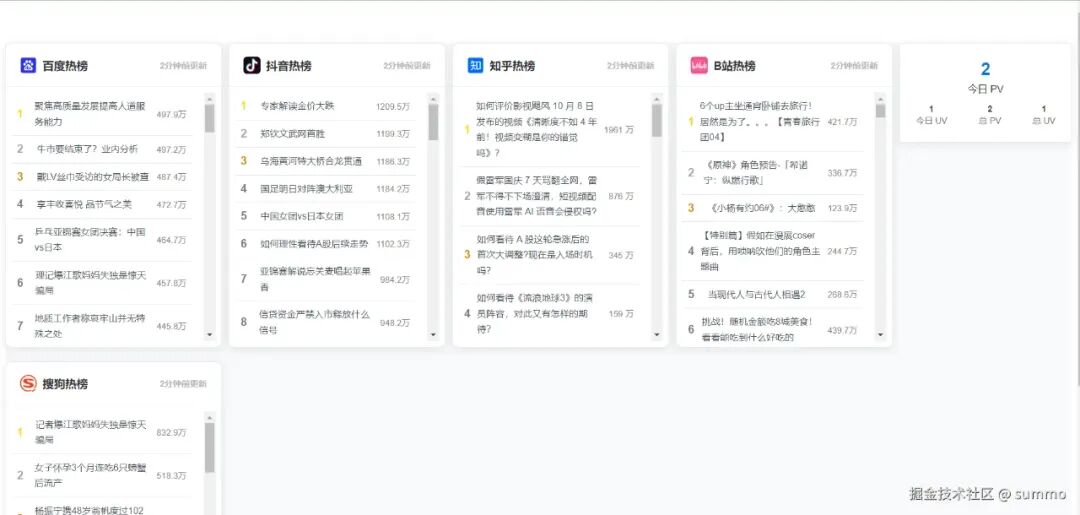Click heat value 1209.5万 in Douyin list
This screenshot has height=515, width=1080.
click(393, 107)
